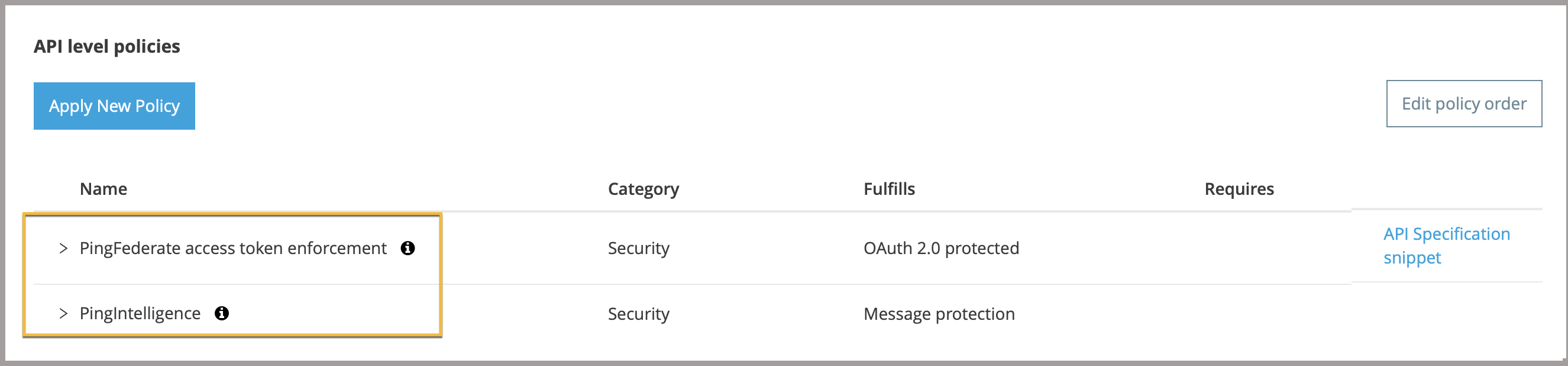Click the Requires column header
1568x366 pixels.
tap(1239, 189)
